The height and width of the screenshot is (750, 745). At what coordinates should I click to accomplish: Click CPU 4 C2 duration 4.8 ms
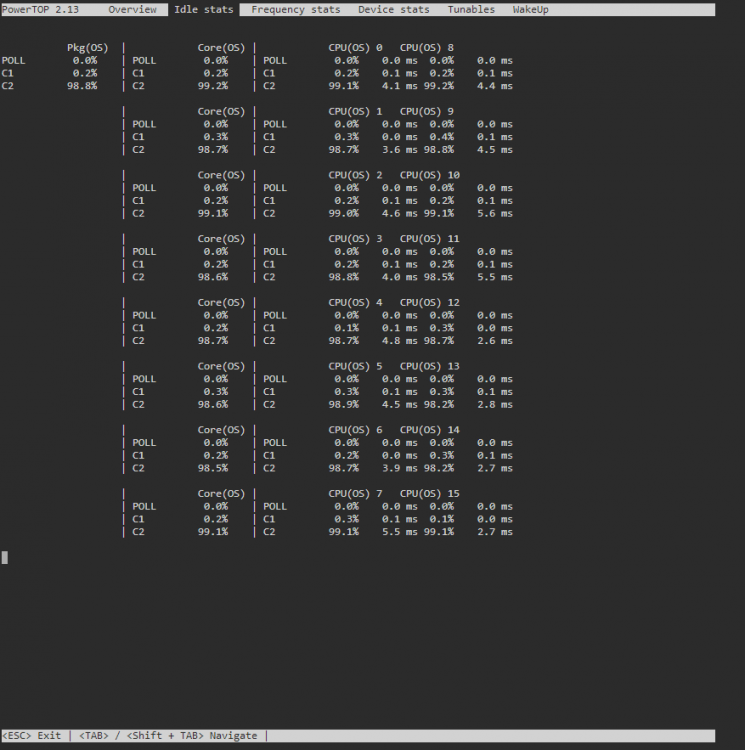coord(400,341)
